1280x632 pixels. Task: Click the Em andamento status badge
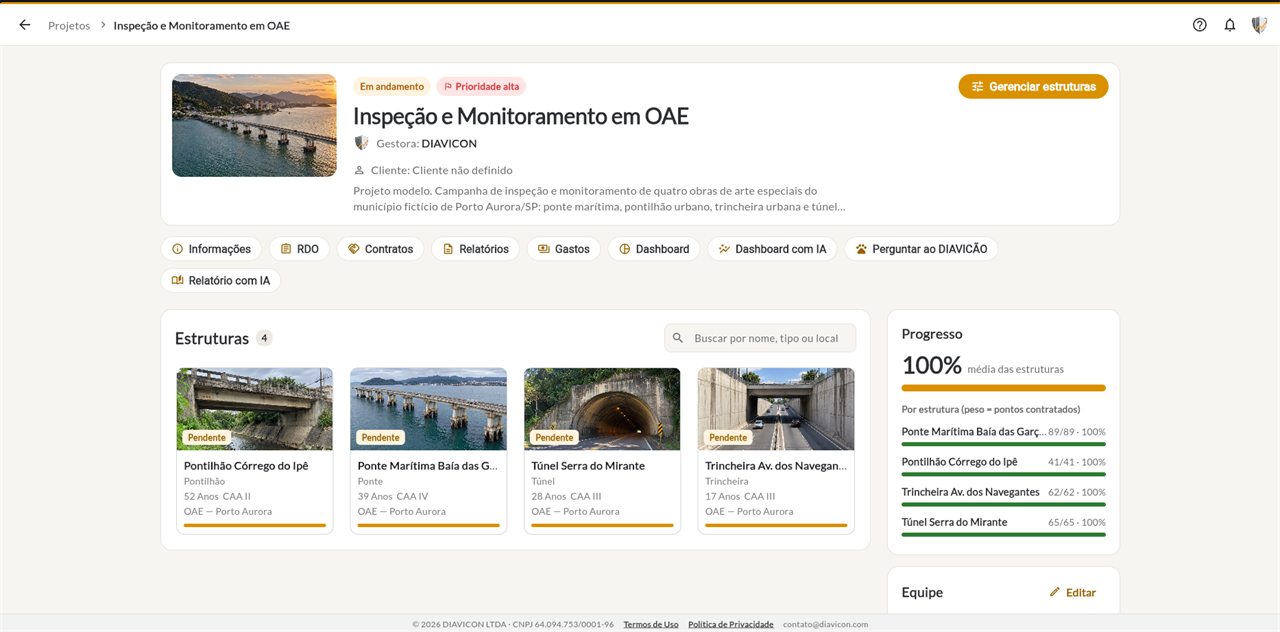[x=392, y=87]
